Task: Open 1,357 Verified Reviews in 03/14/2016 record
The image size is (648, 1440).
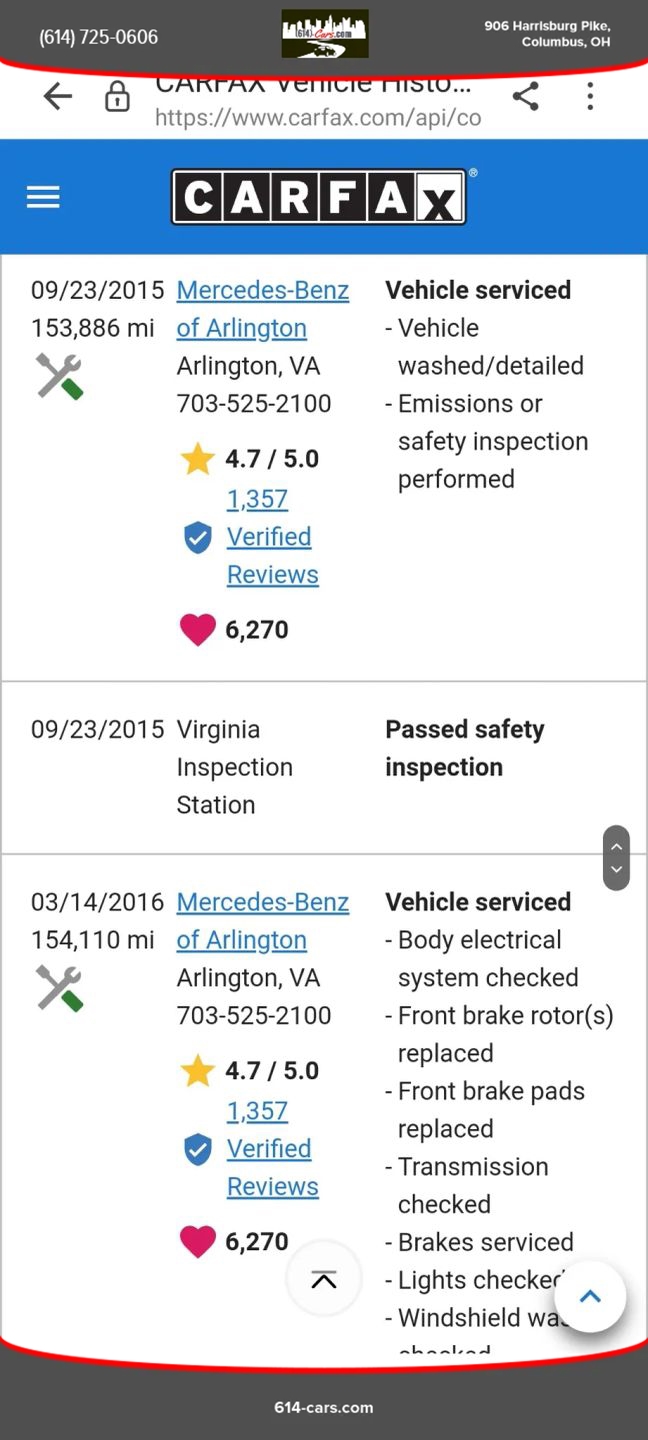Action: (271, 1149)
